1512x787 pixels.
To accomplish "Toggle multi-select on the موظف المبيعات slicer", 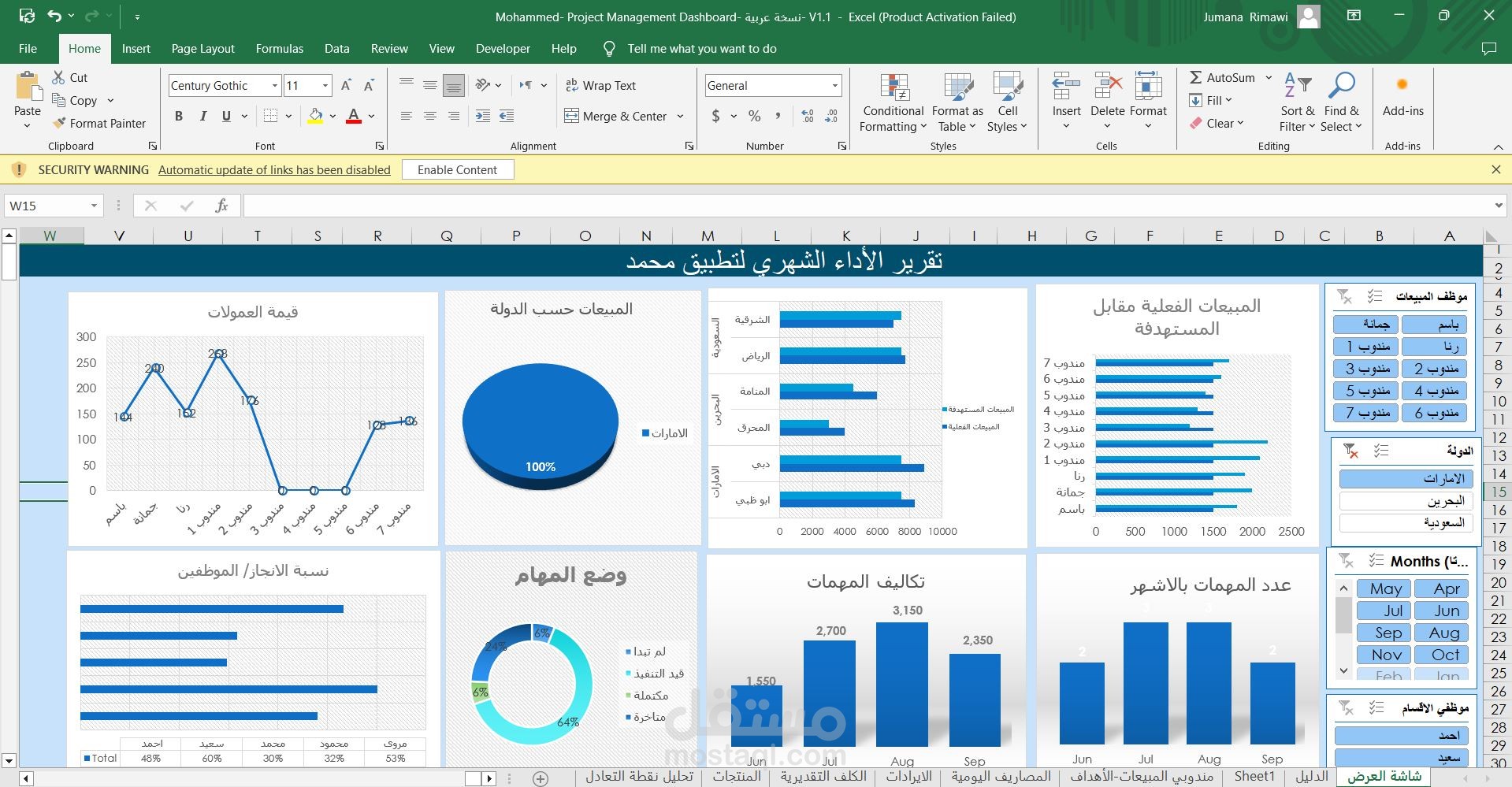I will click(x=1374, y=296).
